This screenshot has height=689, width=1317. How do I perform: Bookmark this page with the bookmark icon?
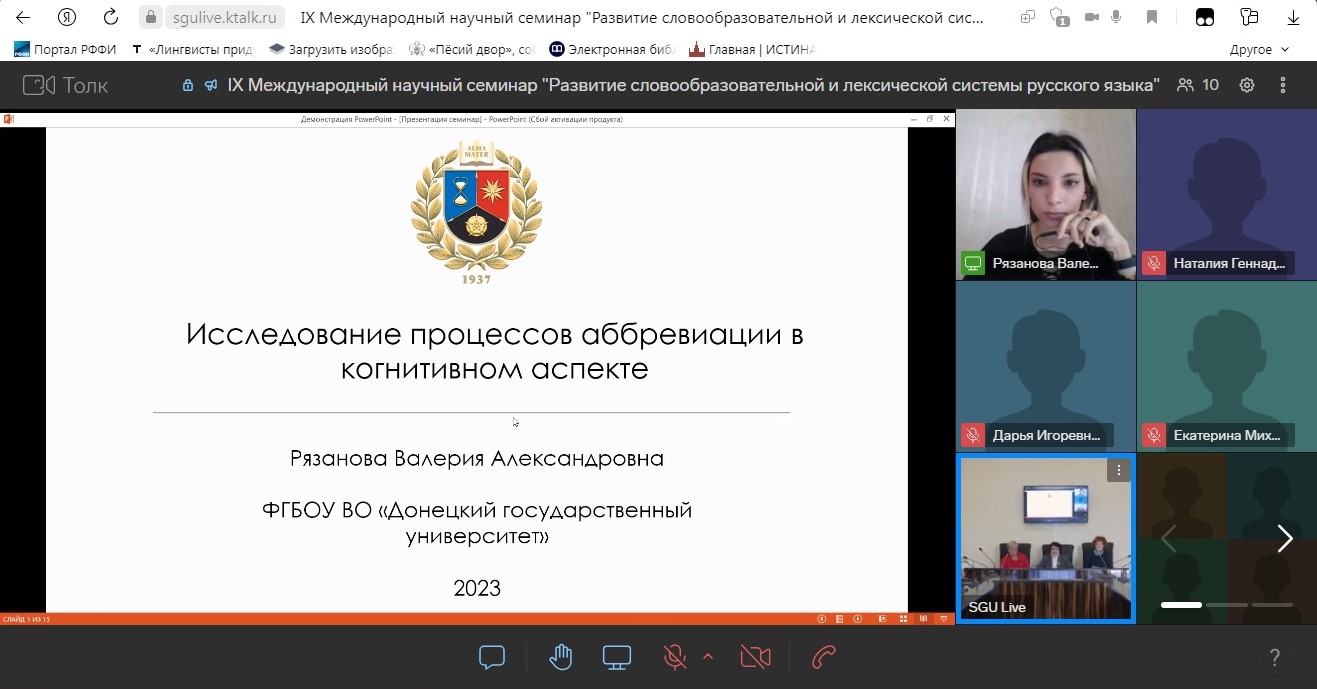pos(1152,18)
